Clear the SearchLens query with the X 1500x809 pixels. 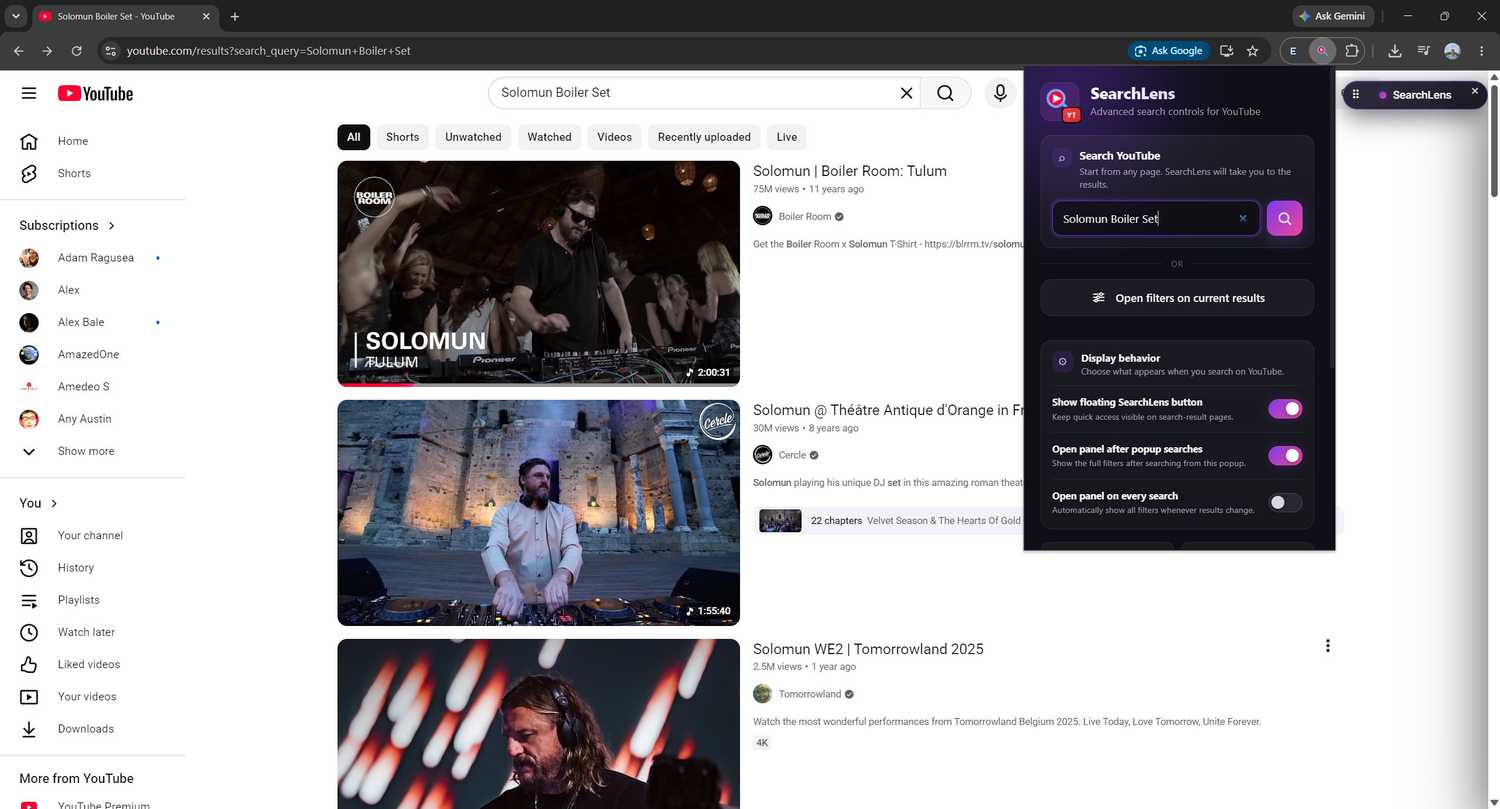1243,218
